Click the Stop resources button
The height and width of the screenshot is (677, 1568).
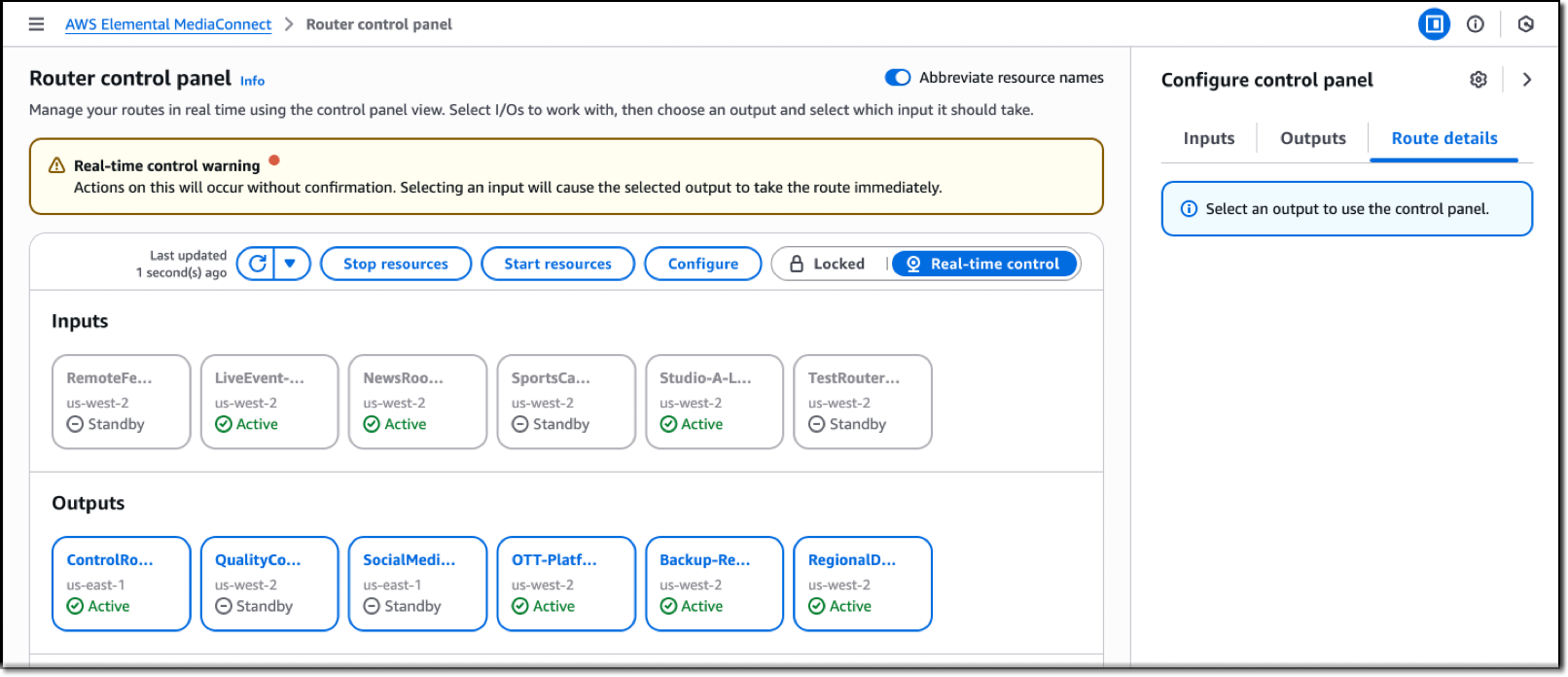click(395, 264)
